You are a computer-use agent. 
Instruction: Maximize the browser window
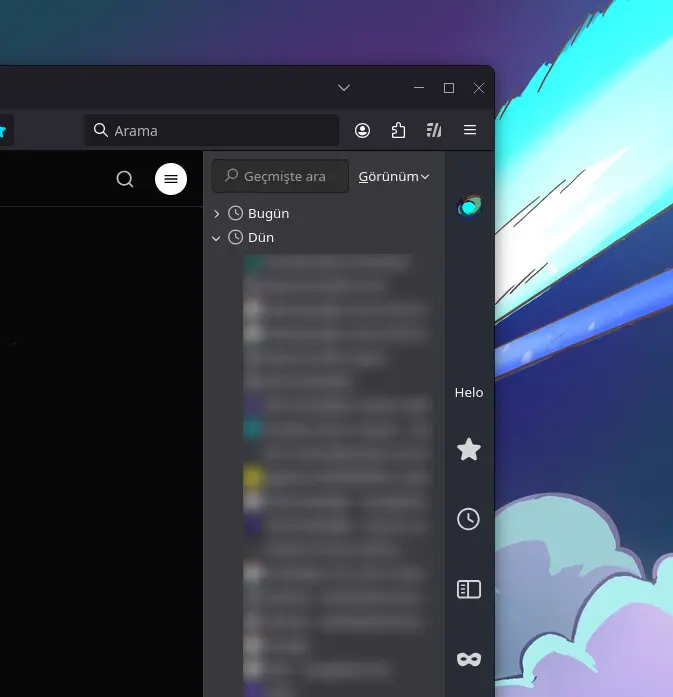coord(449,88)
